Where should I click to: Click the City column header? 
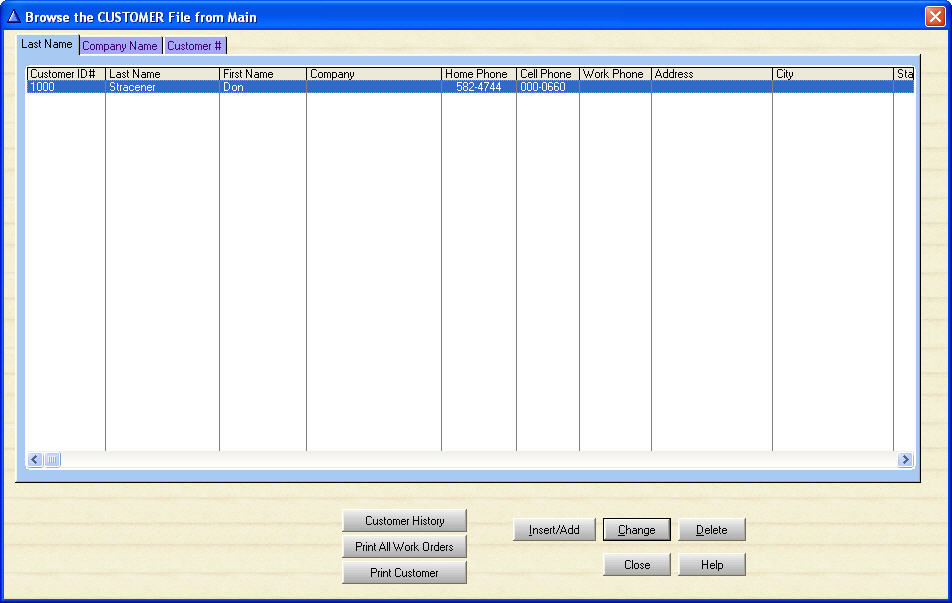(832, 74)
